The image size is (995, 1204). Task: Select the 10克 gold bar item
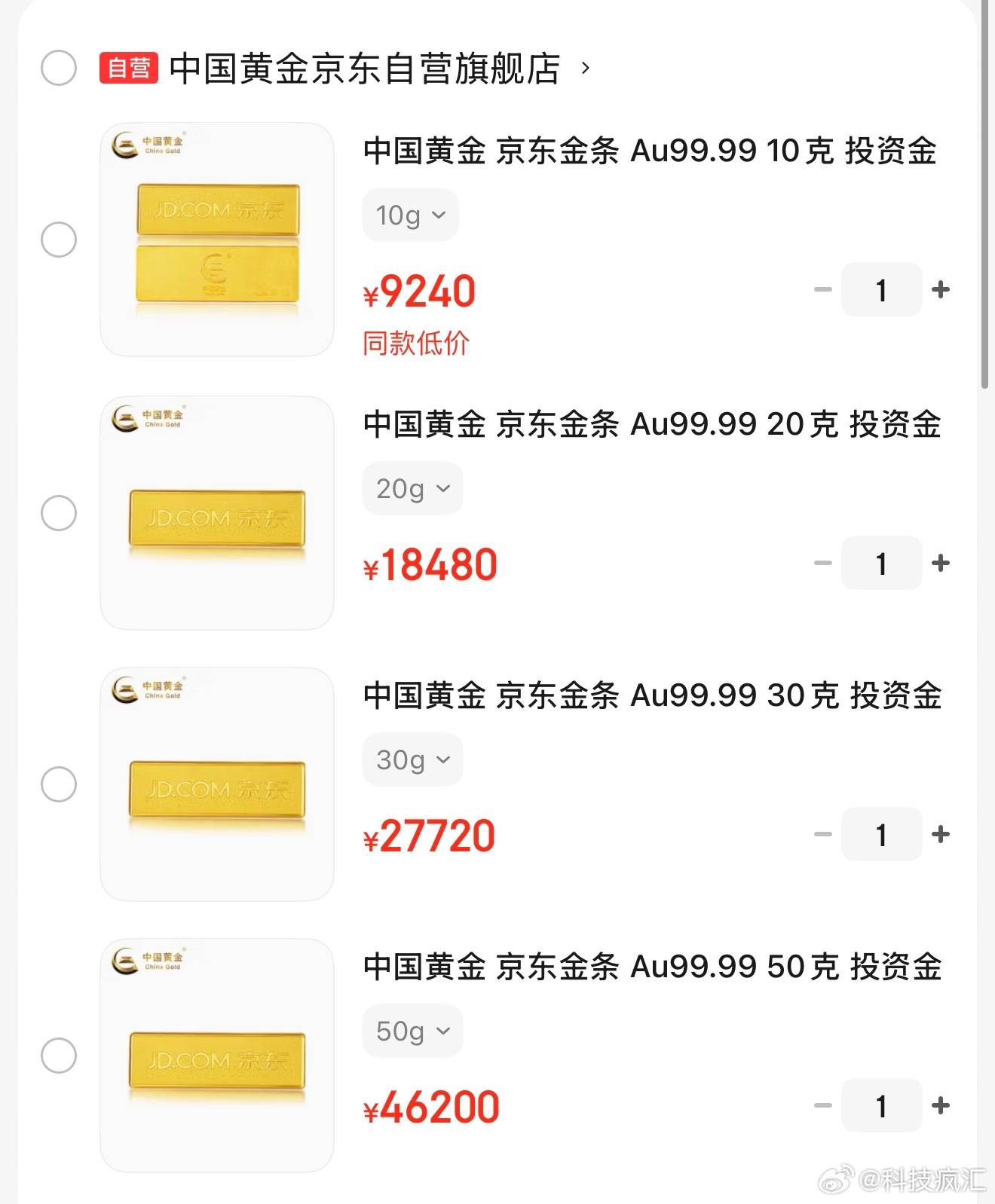(x=59, y=240)
